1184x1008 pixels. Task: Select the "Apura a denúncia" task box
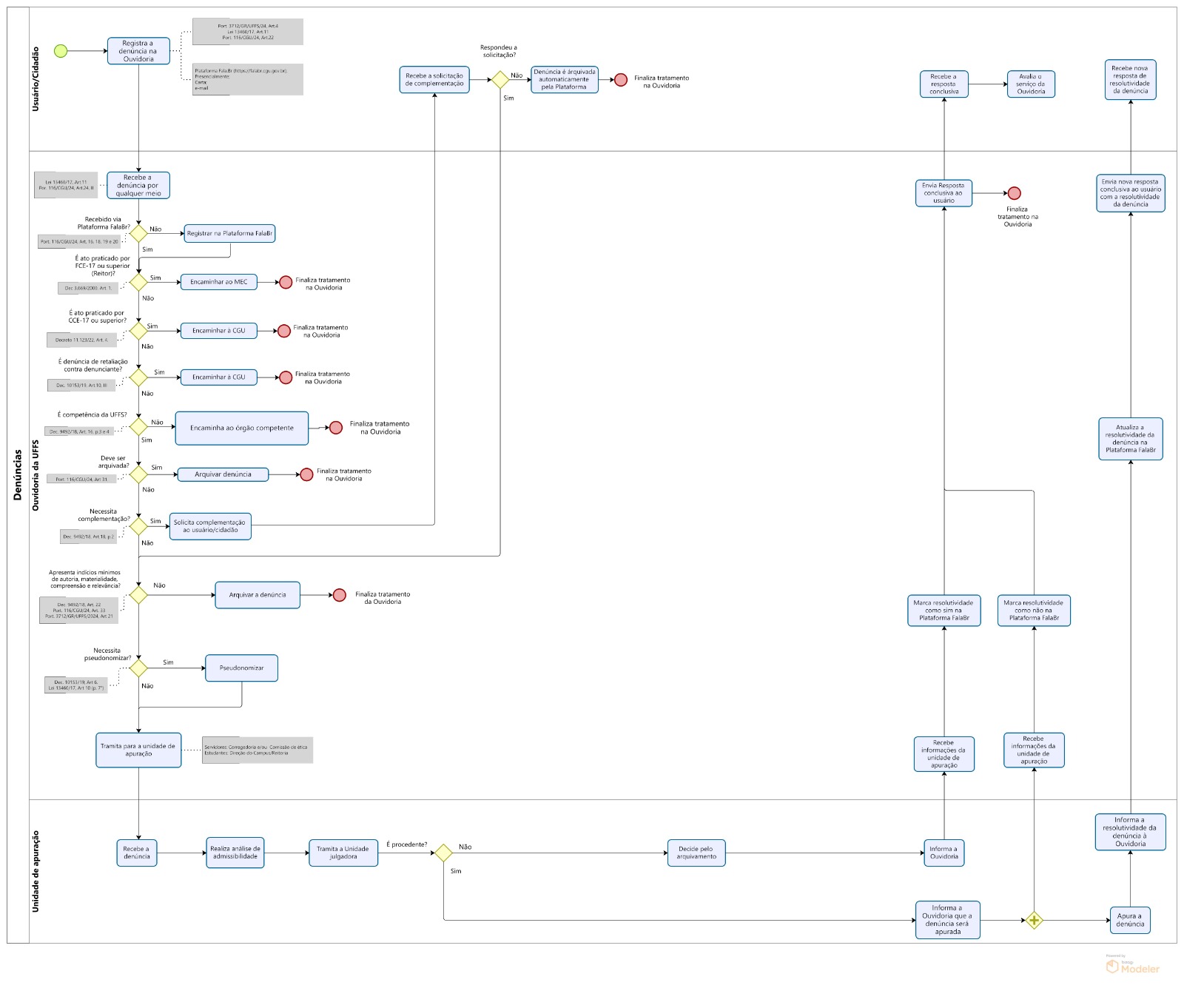coord(1130,920)
